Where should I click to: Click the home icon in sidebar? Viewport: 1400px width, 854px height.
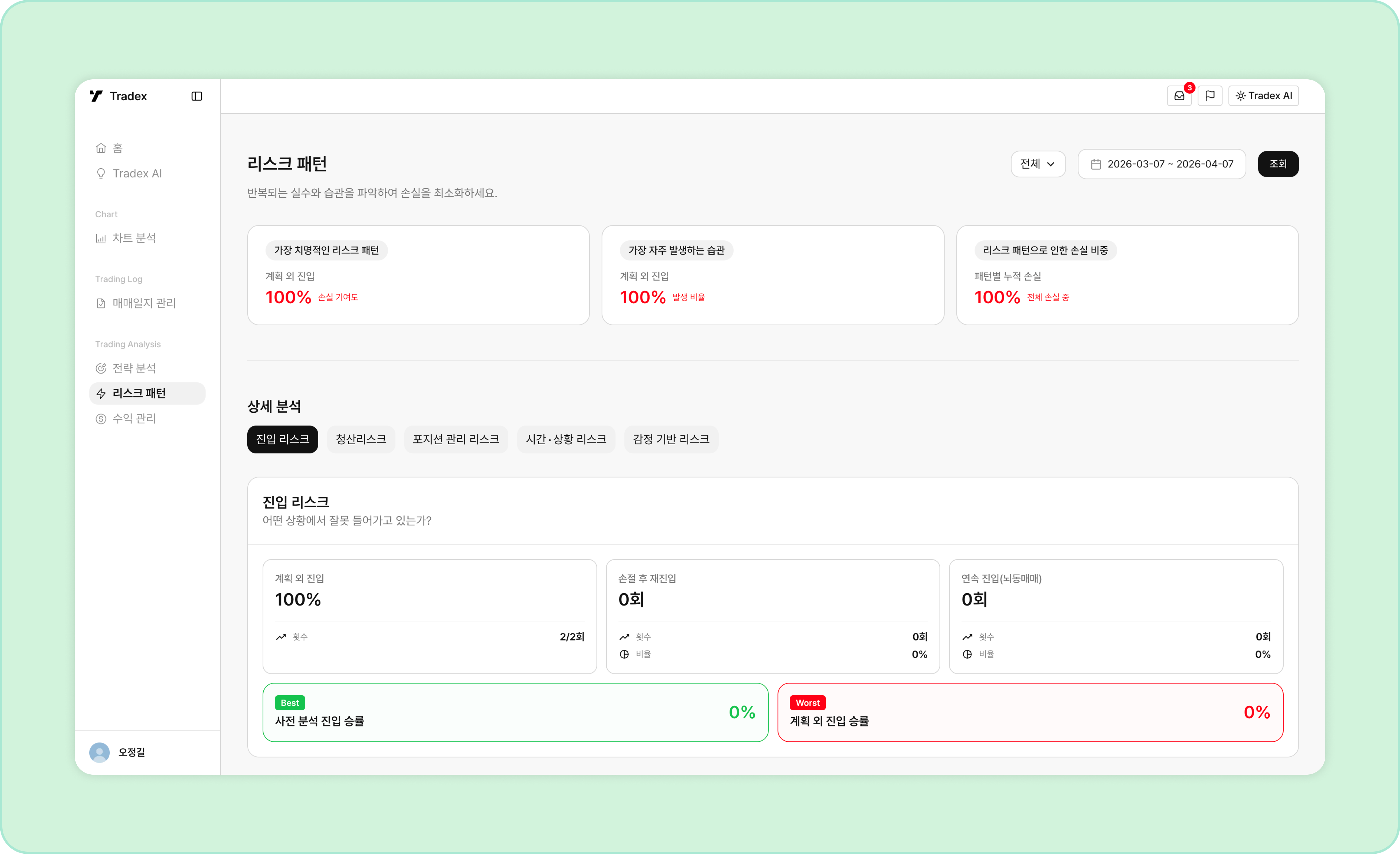point(101,148)
